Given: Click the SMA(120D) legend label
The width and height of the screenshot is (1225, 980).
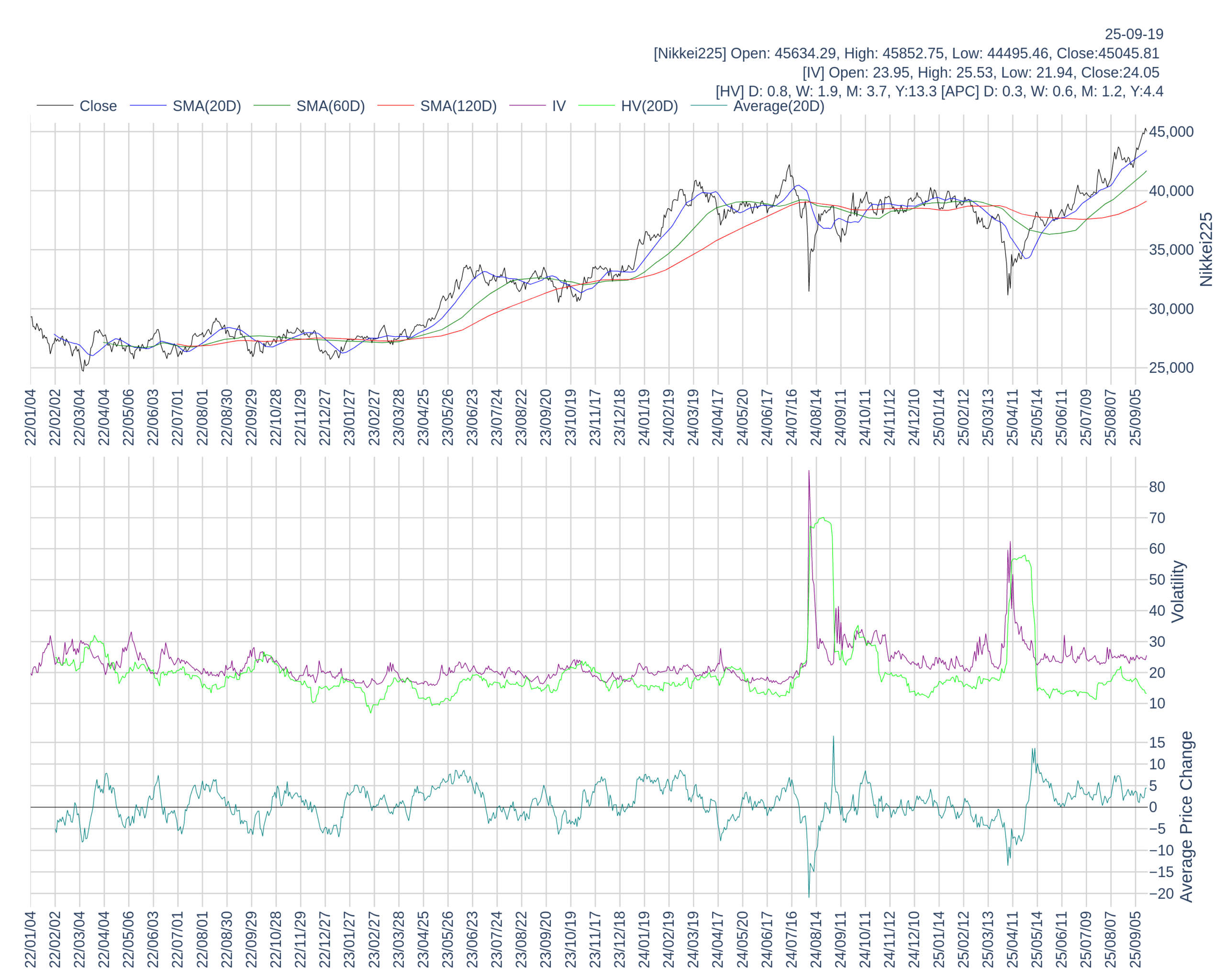Looking at the screenshot, I should pyautogui.click(x=458, y=106).
